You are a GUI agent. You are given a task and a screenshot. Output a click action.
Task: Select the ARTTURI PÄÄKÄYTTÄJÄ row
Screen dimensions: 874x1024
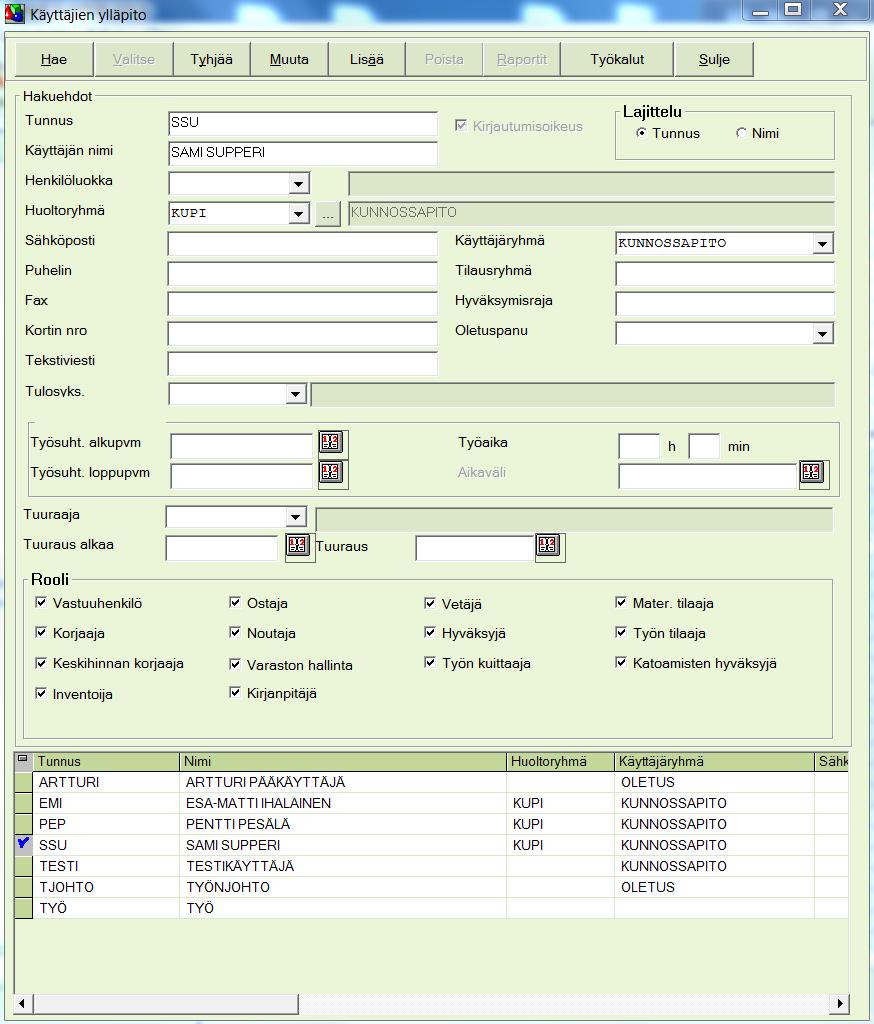tap(431, 782)
